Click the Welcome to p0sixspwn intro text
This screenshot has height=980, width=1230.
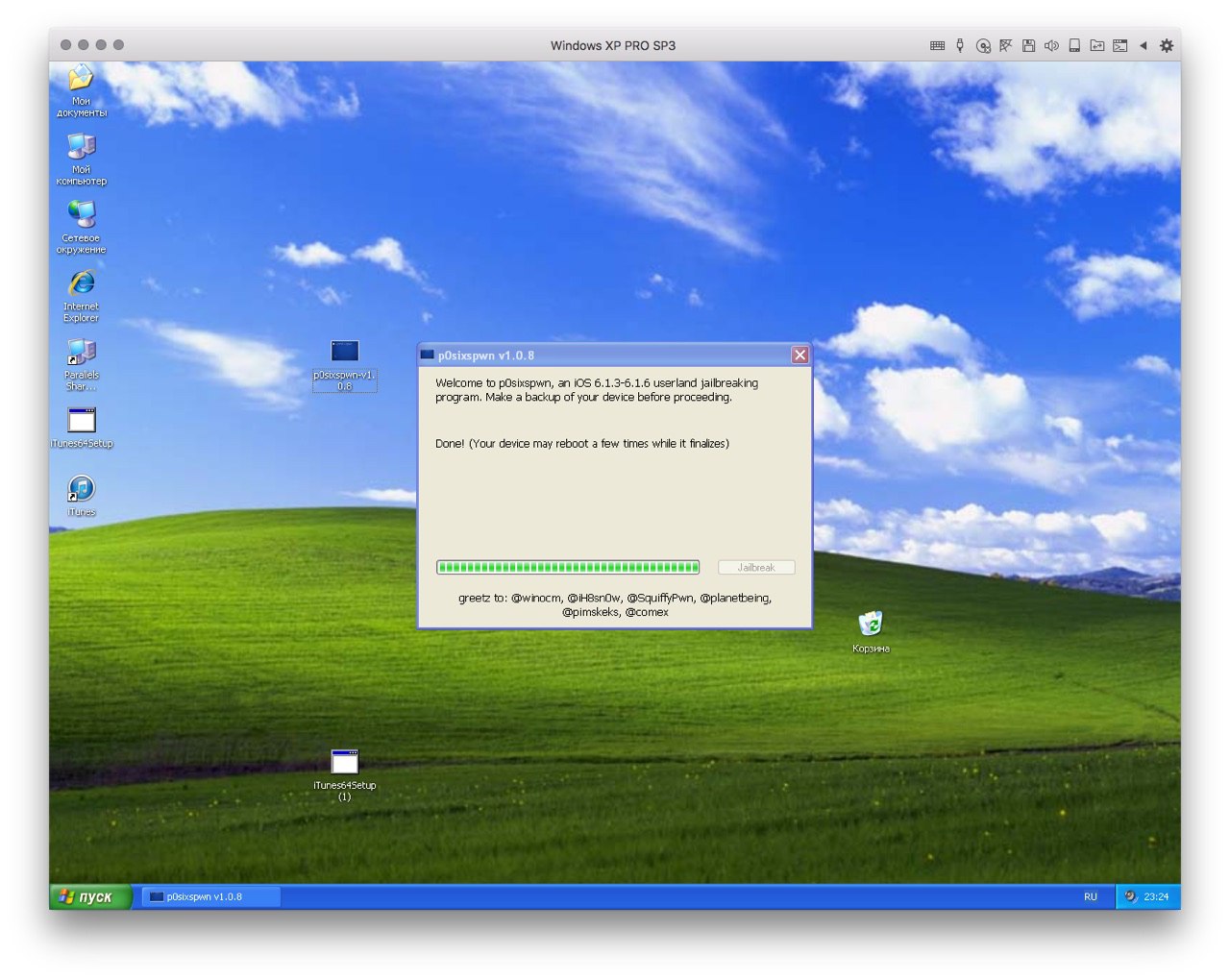click(597, 390)
